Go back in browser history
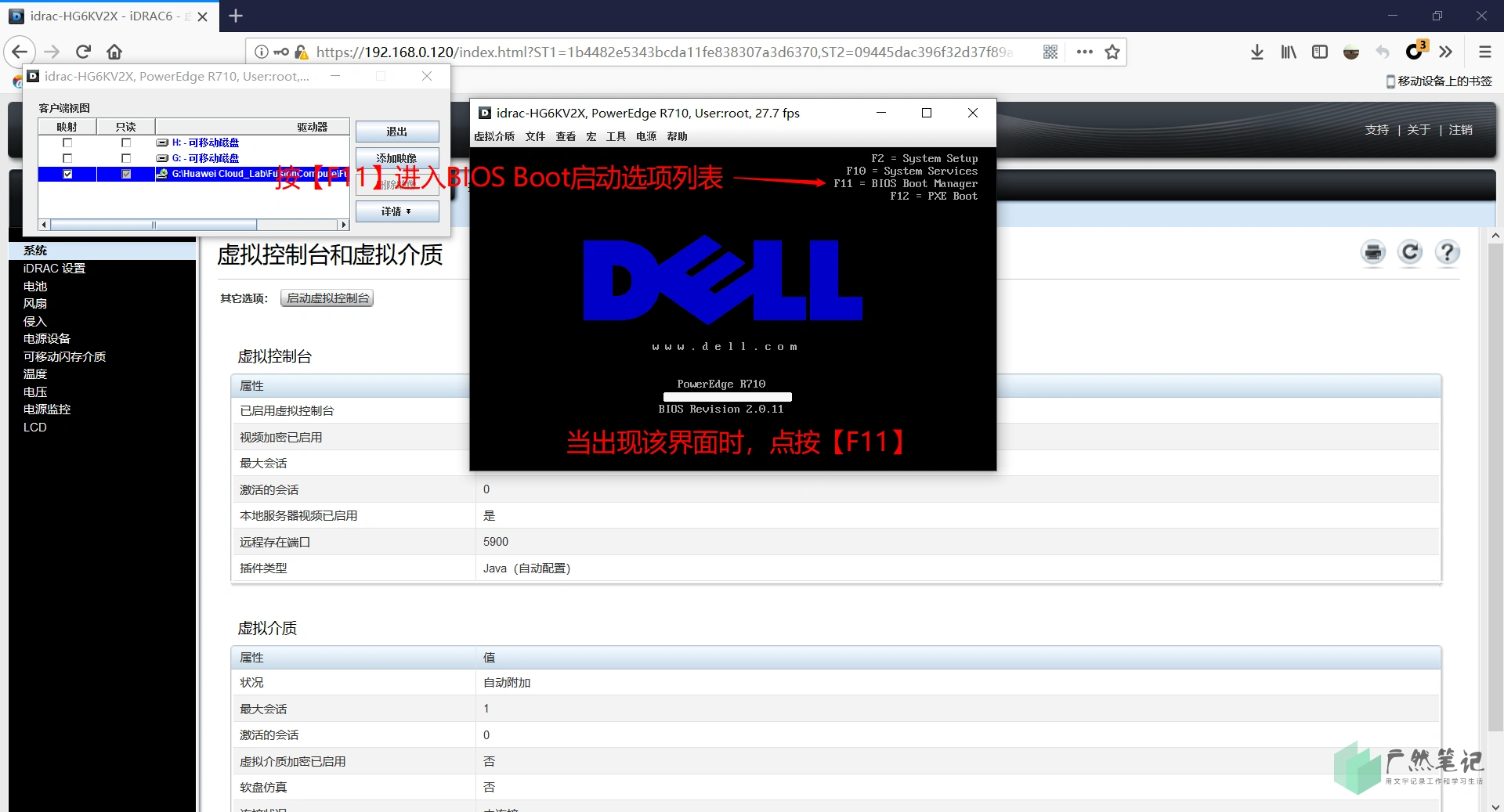This screenshot has width=1504, height=812. pyautogui.click(x=20, y=52)
